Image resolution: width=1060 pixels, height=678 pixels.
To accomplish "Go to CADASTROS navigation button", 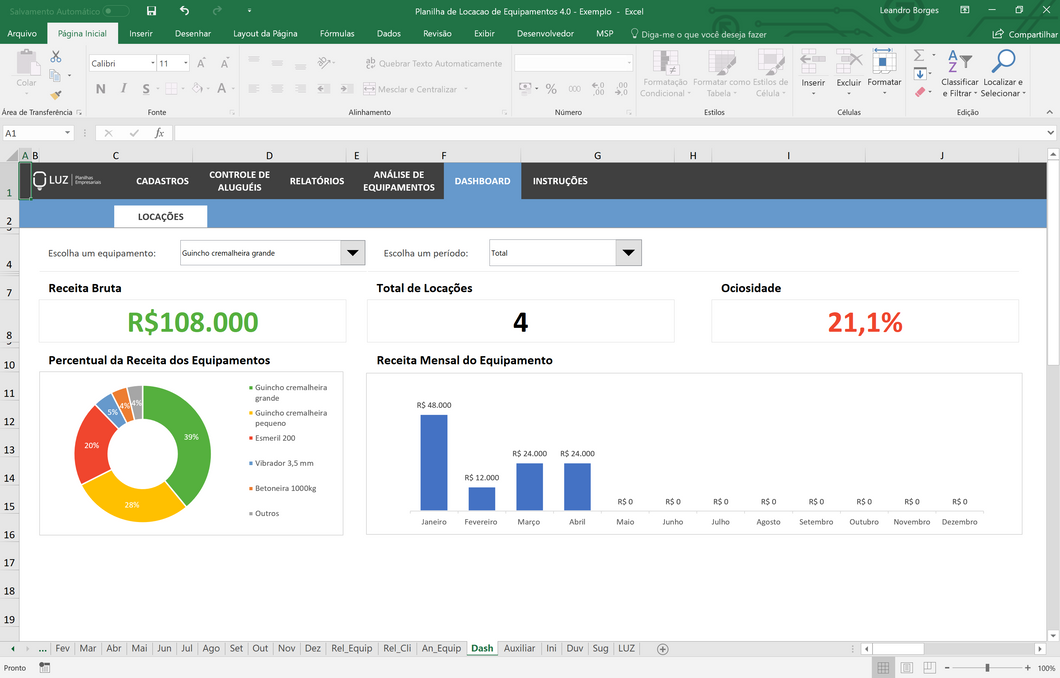I will click(x=162, y=181).
